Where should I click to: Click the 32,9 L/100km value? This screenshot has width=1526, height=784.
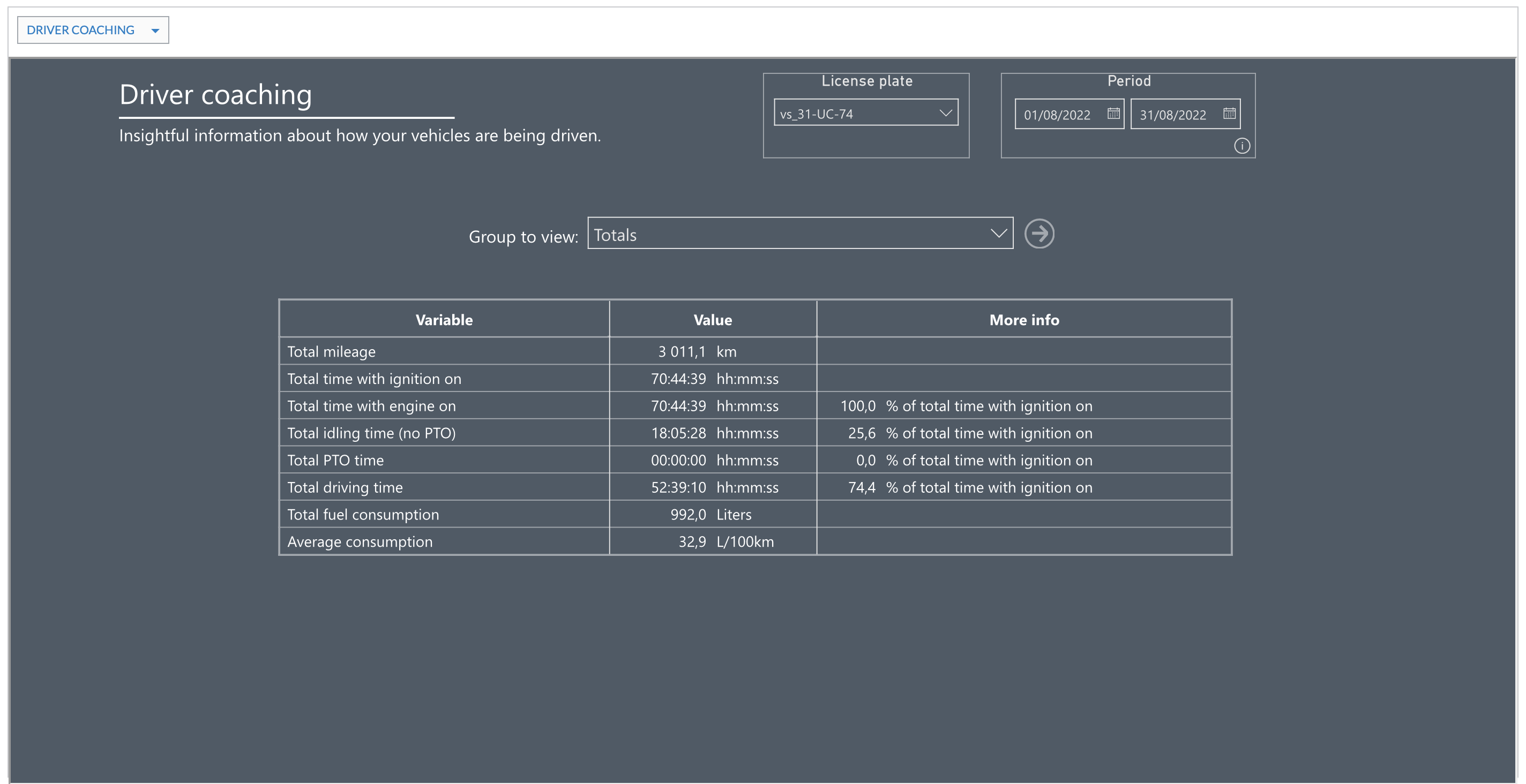point(726,542)
